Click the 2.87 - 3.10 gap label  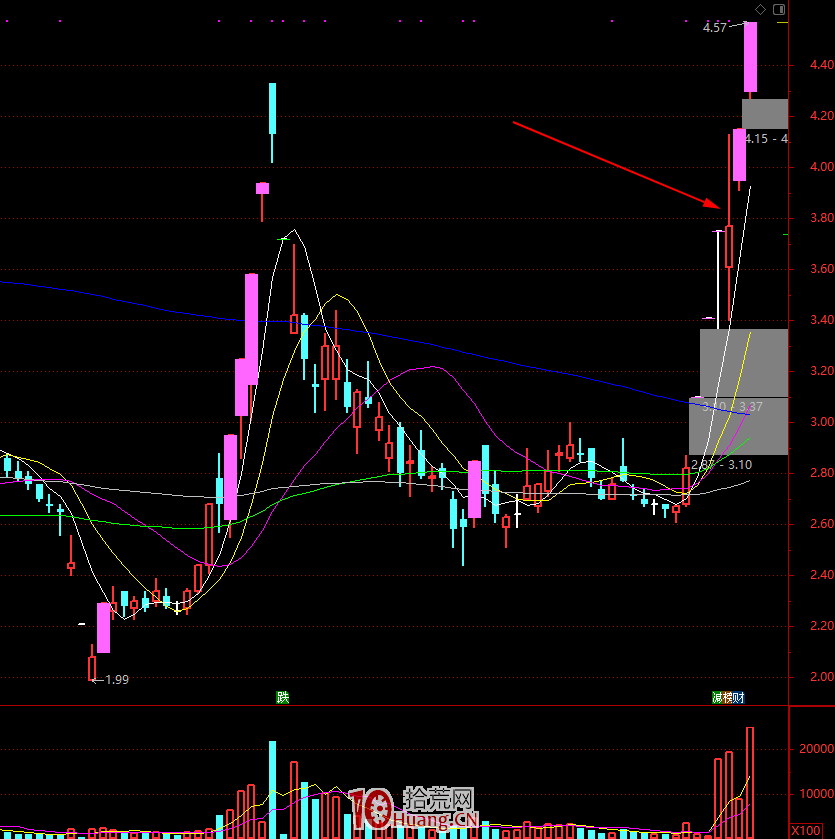coord(721,464)
